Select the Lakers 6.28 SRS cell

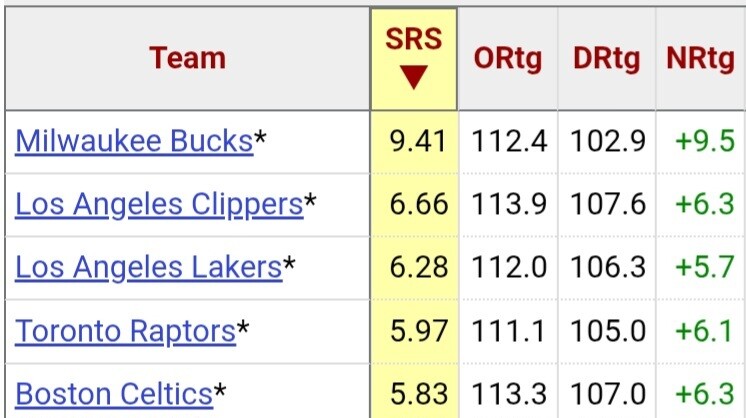pyautogui.click(x=414, y=267)
